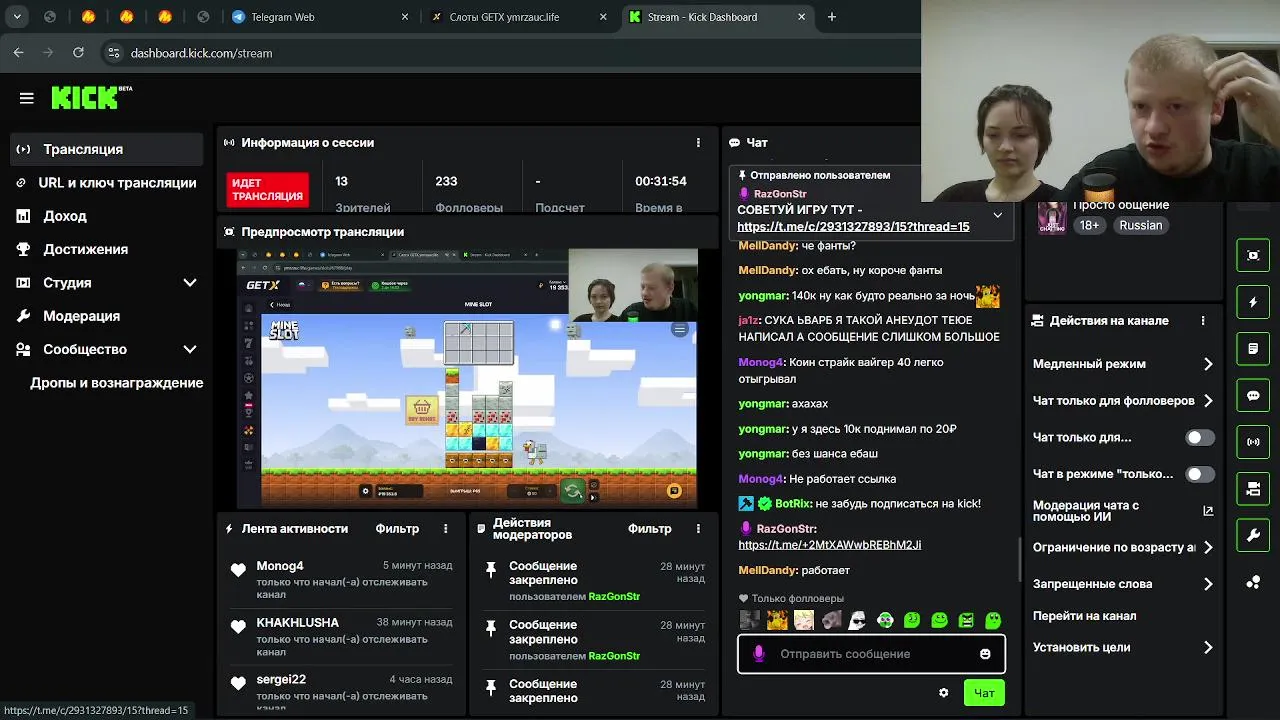The height and width of the screenshot is (720, 1280).
Task: Open pinned t.me/c/2931327893 thread link
Action: [x=853, y=227]
